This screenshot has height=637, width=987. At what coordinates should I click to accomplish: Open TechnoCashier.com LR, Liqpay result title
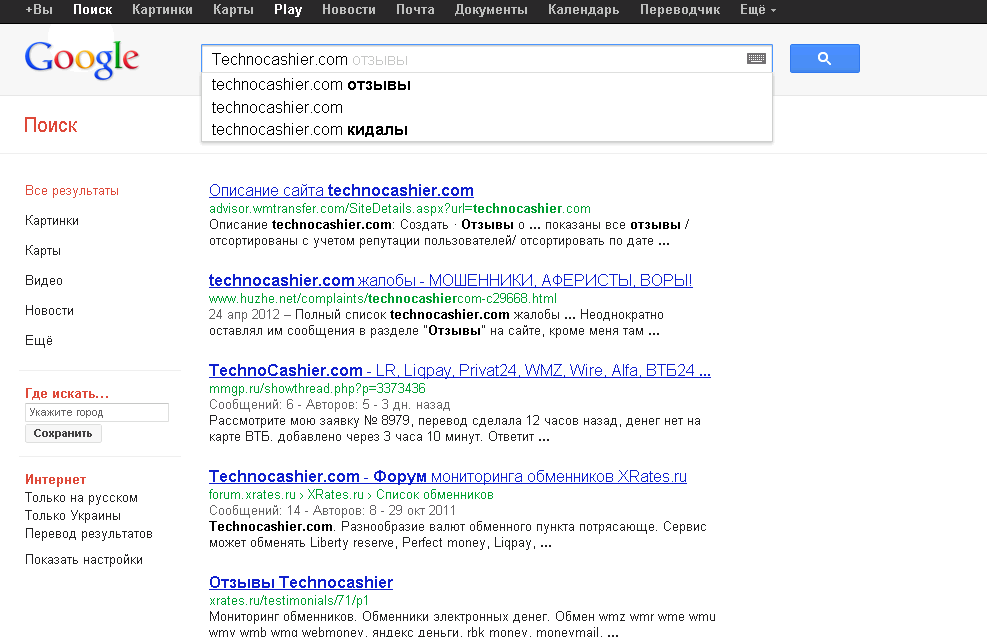click(460, 370)
